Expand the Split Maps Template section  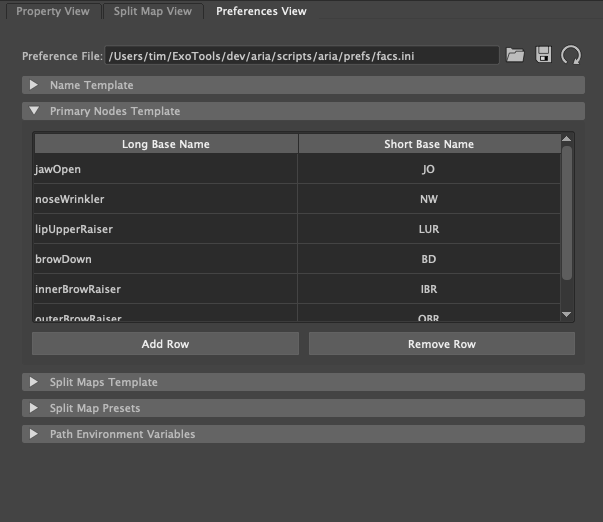click(x=303, y=382)
